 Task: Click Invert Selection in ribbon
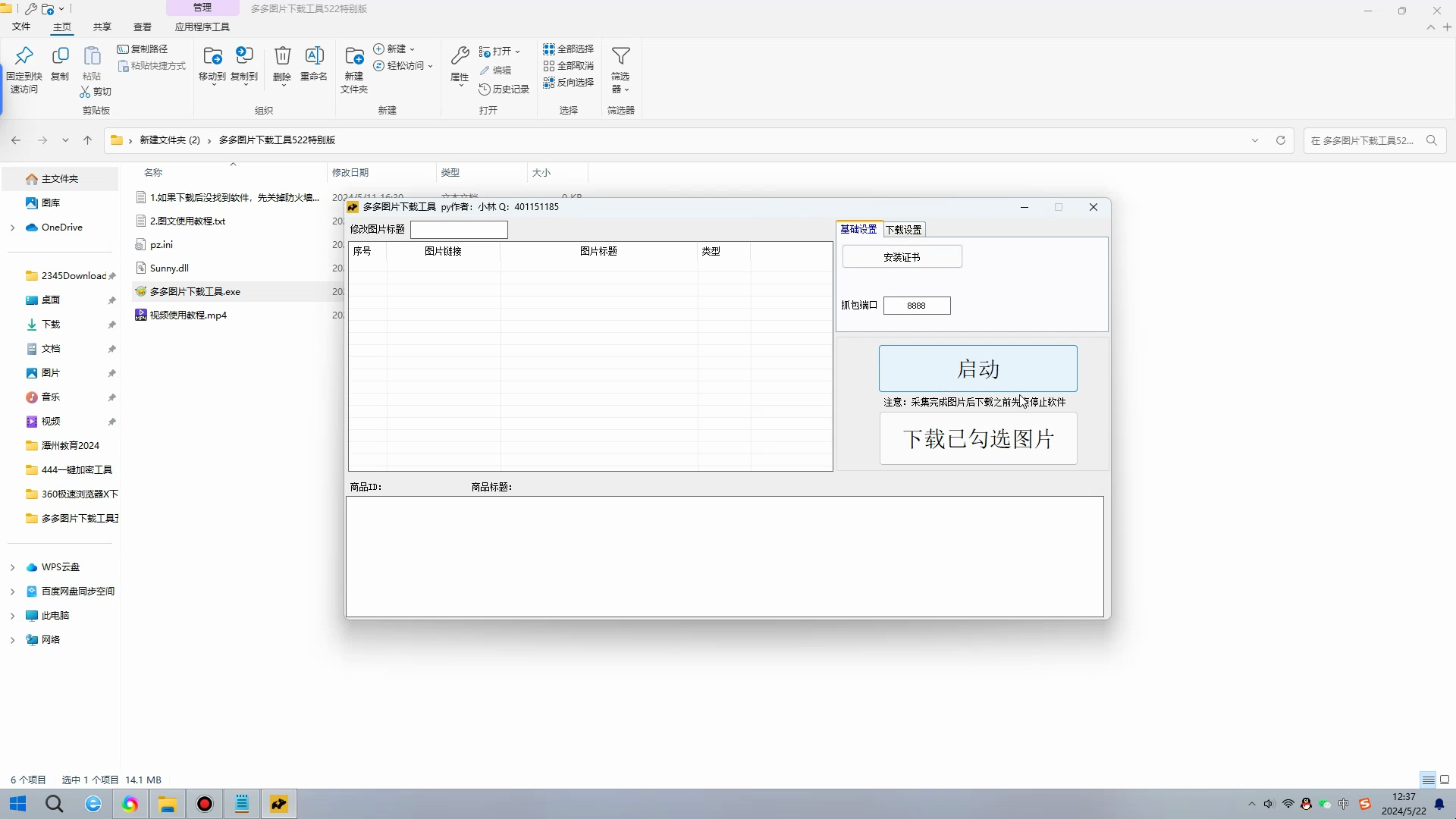click(569, 83)
